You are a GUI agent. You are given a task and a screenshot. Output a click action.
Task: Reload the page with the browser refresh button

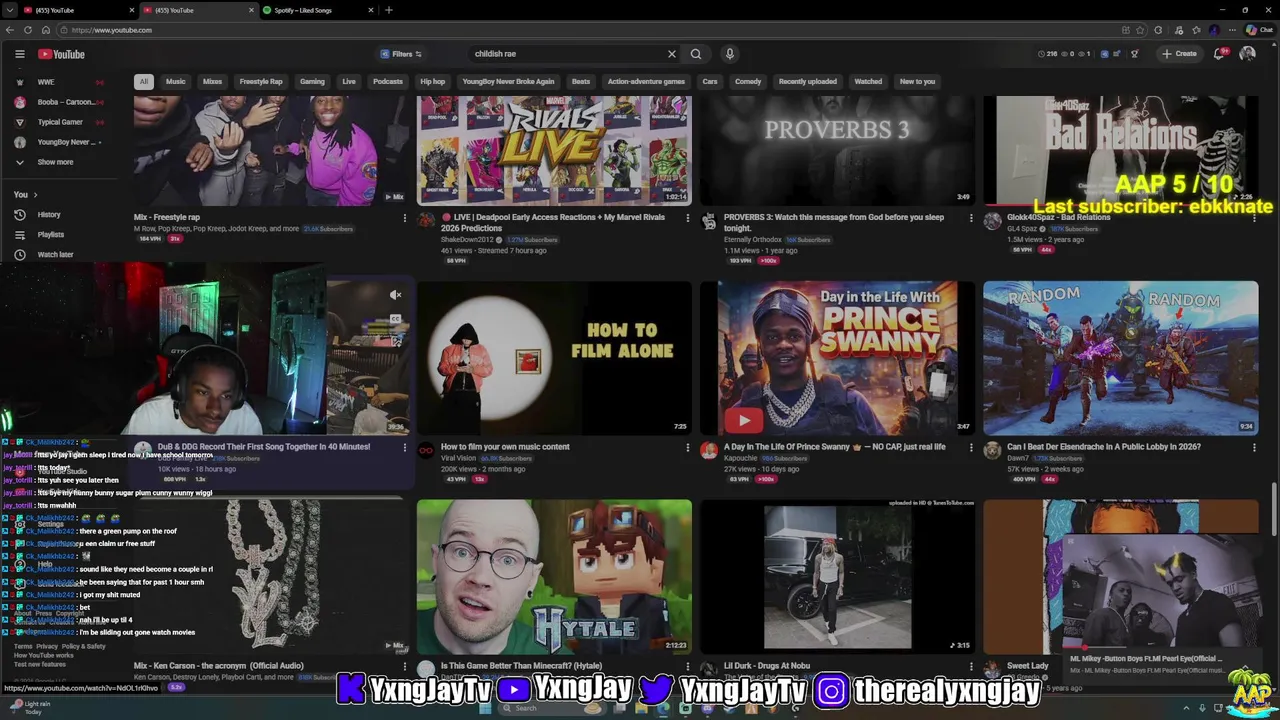click(x=28, y=30)
